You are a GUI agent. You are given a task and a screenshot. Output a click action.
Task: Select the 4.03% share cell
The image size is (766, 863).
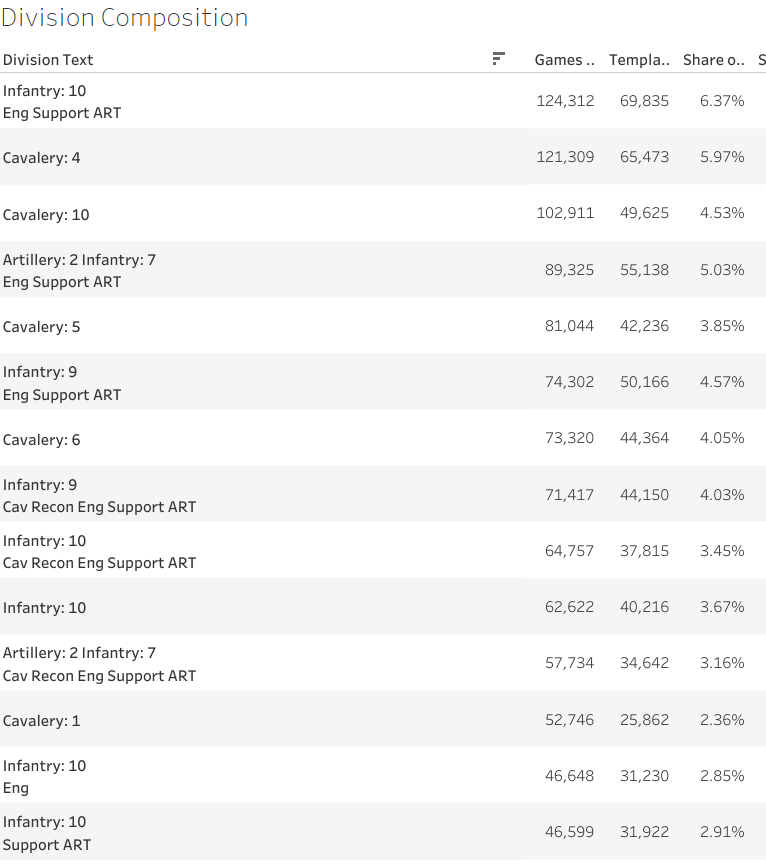(722, 495)
